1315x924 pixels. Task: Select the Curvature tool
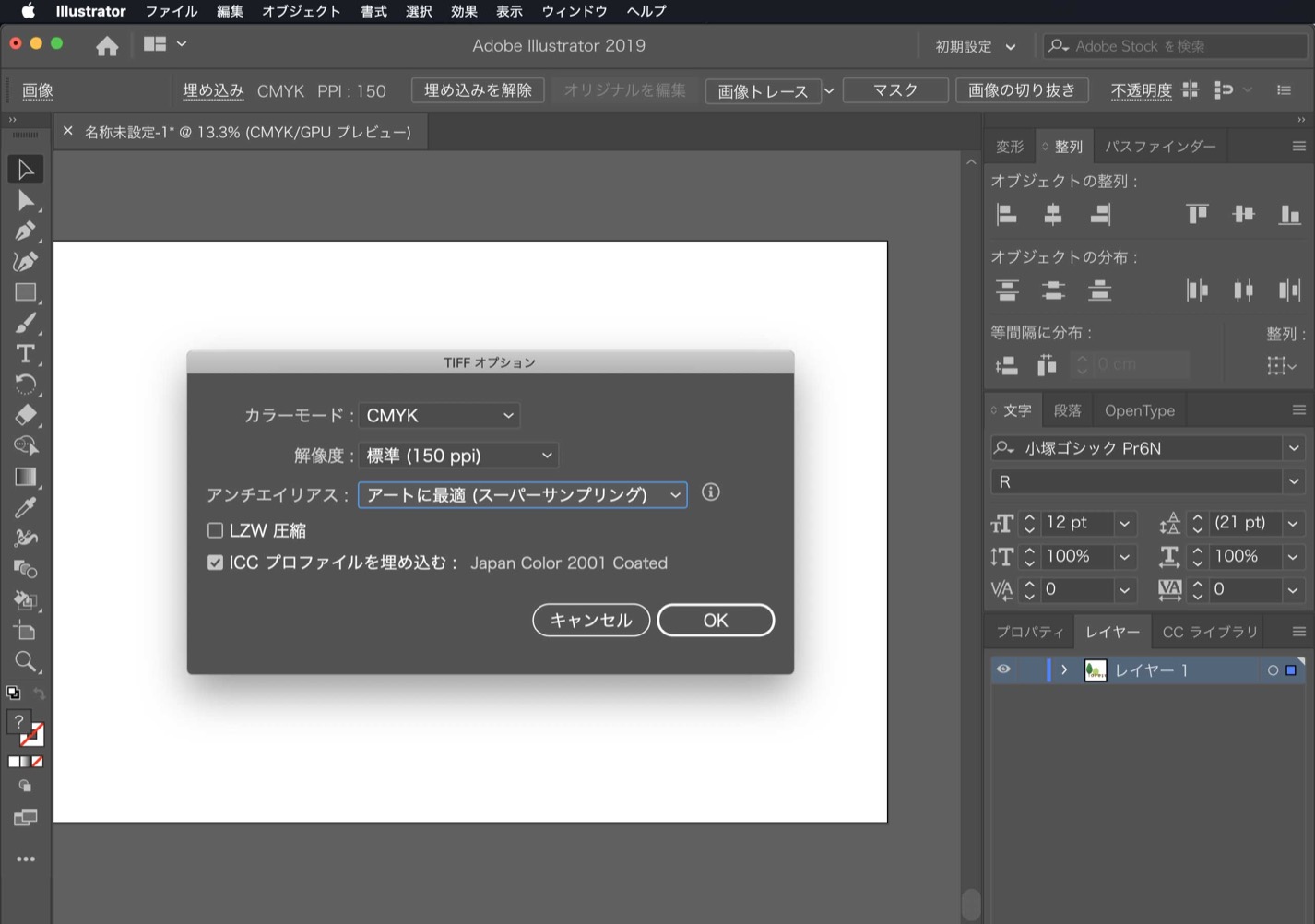(25, 262)
